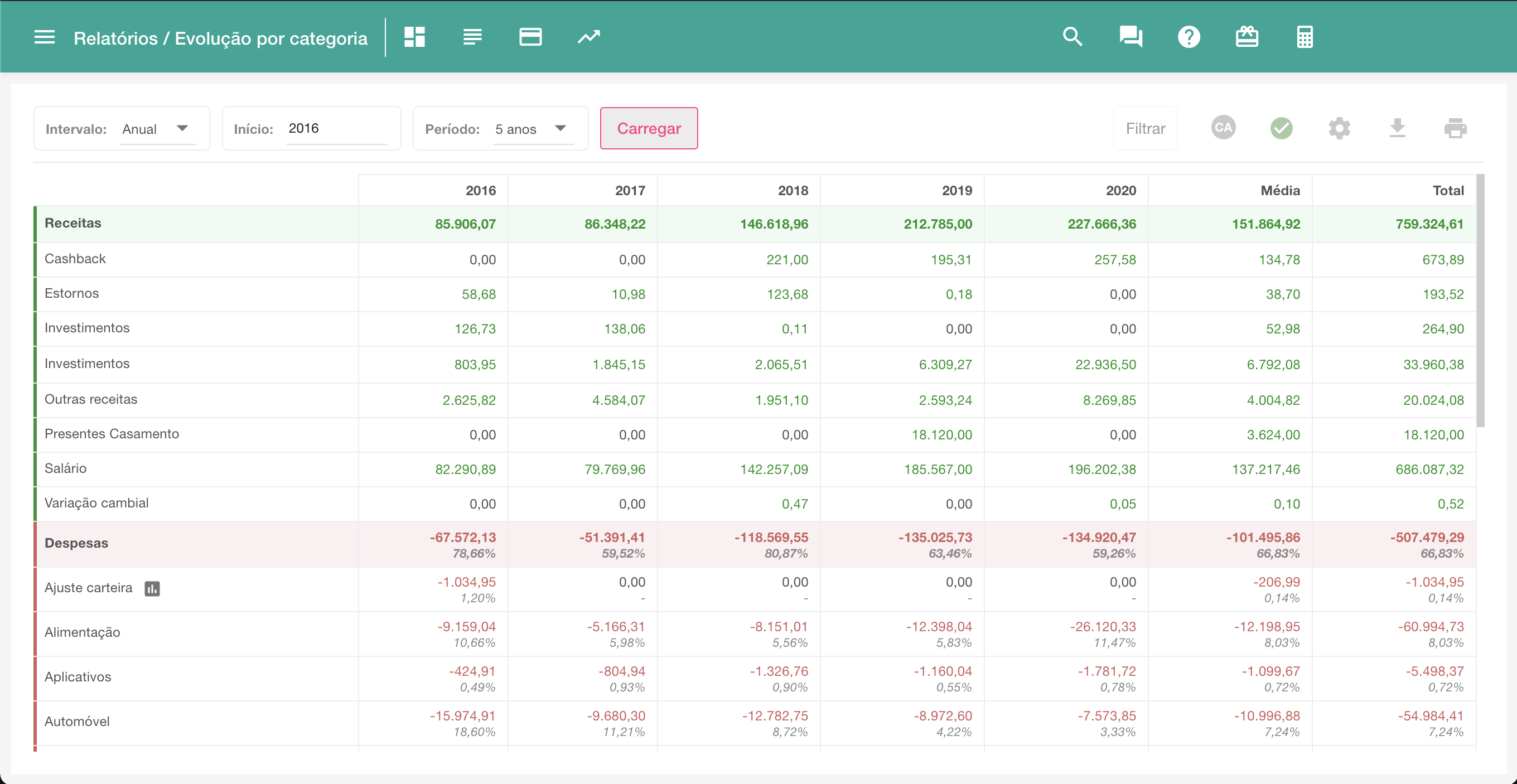This screenshot has width=1517, height=784.
Task: Toggle the CA circle filter
Action: tap(1223, 128)
